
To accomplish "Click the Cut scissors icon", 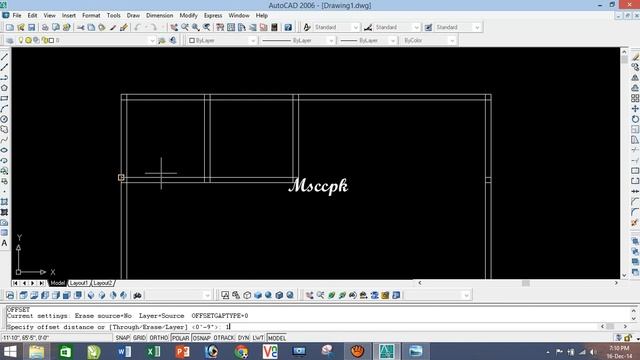I will click(80, 27).
